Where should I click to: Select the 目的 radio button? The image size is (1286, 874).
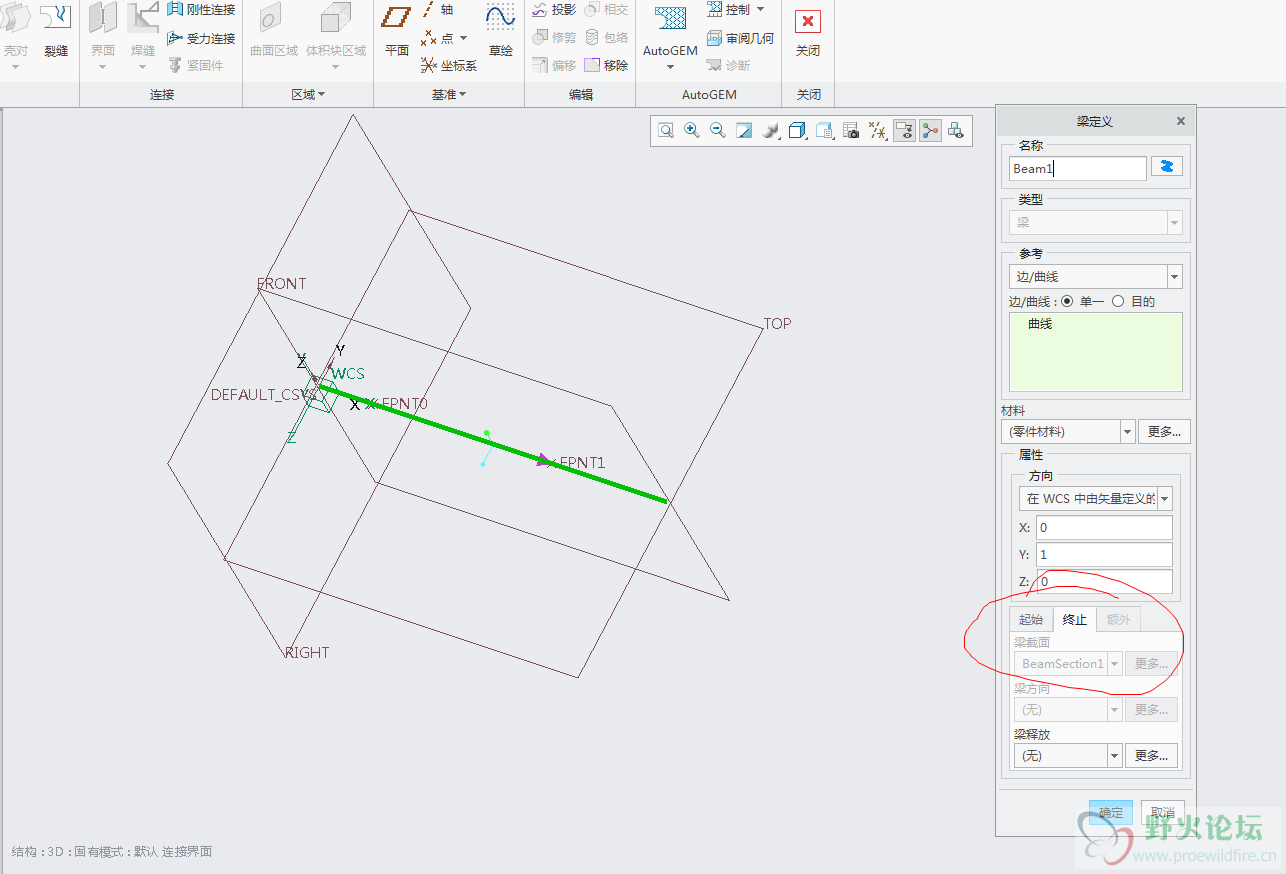tap(1118, 301)
